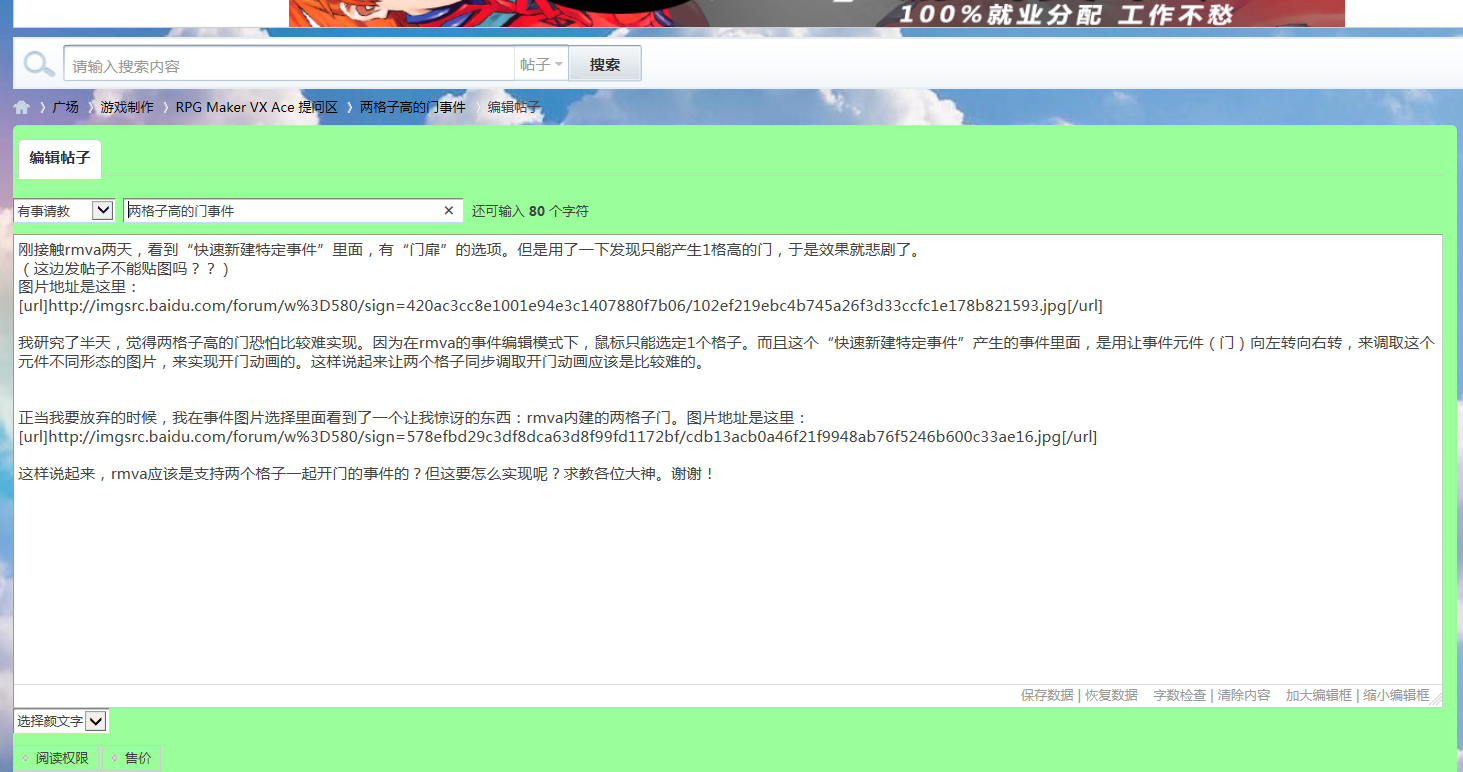Click 编辑帖子 text in the breadcrumb
Screen dimensions: 1463x772
[x=514, y=107]
